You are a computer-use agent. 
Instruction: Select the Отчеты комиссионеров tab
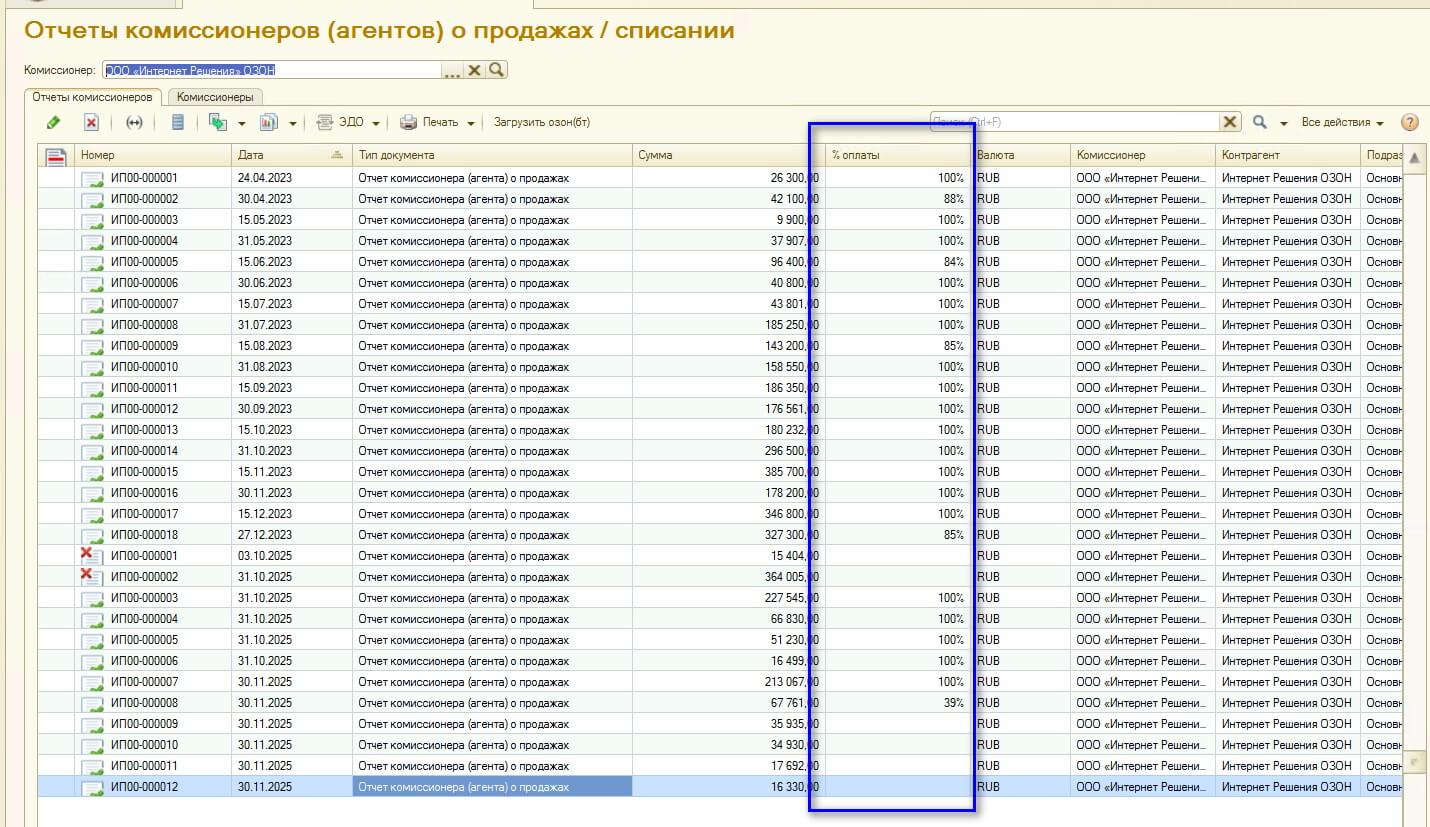click(x=92, y=97)
